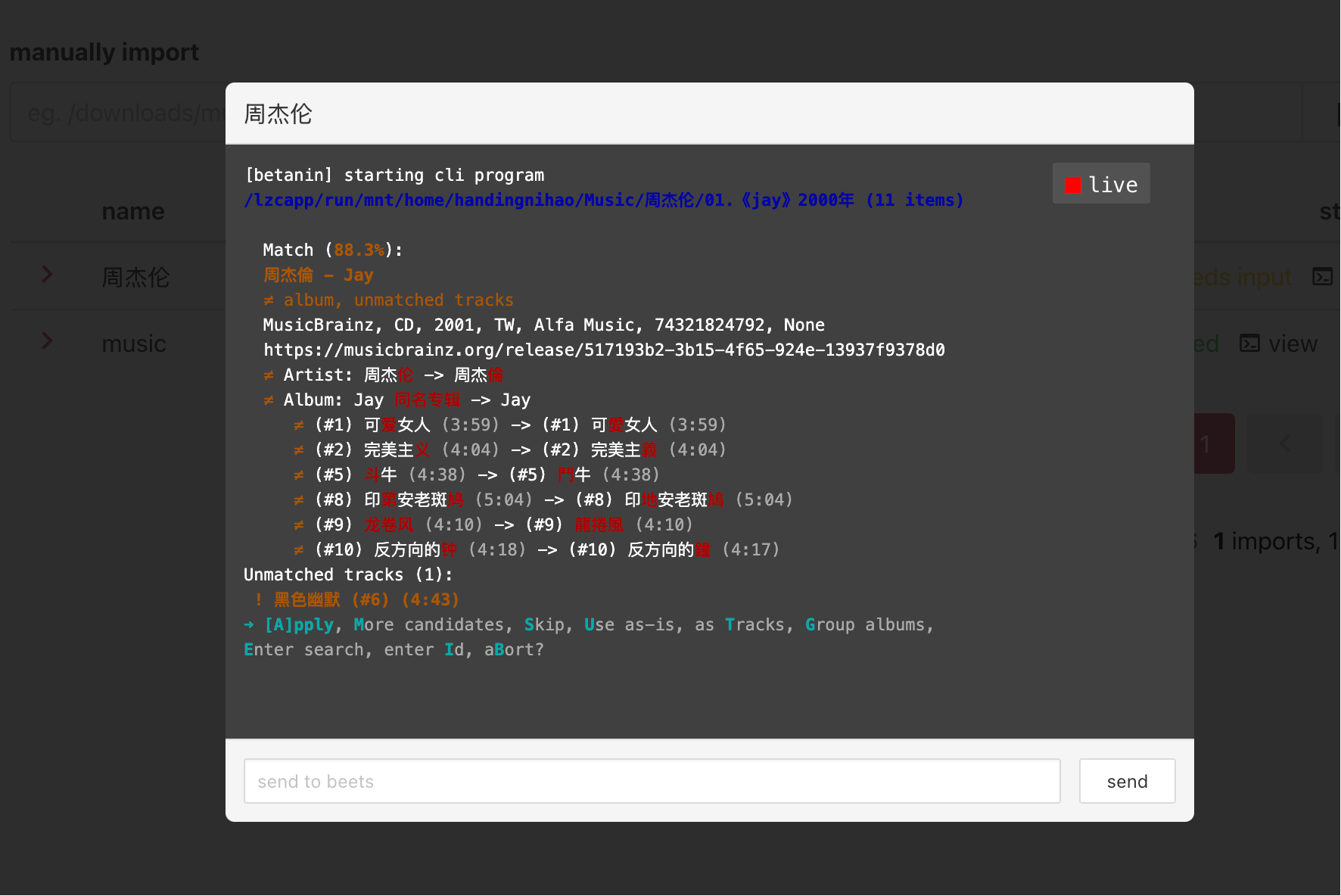Image resolution: width=1341 pixels, height=896 pixels.
Task: Click the music table row name
Action: 134,344
